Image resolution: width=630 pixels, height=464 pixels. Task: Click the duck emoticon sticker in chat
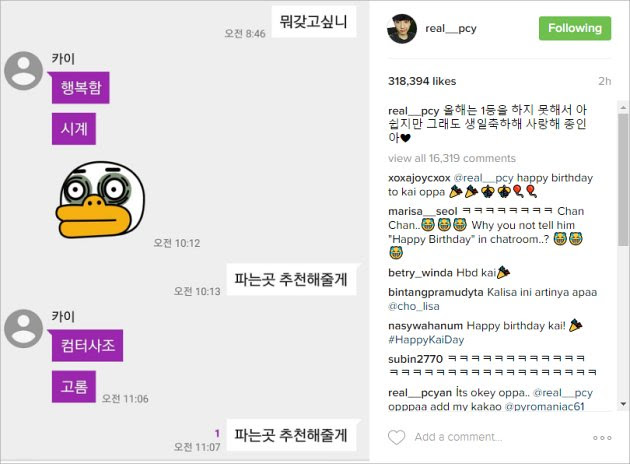point(100,200)
